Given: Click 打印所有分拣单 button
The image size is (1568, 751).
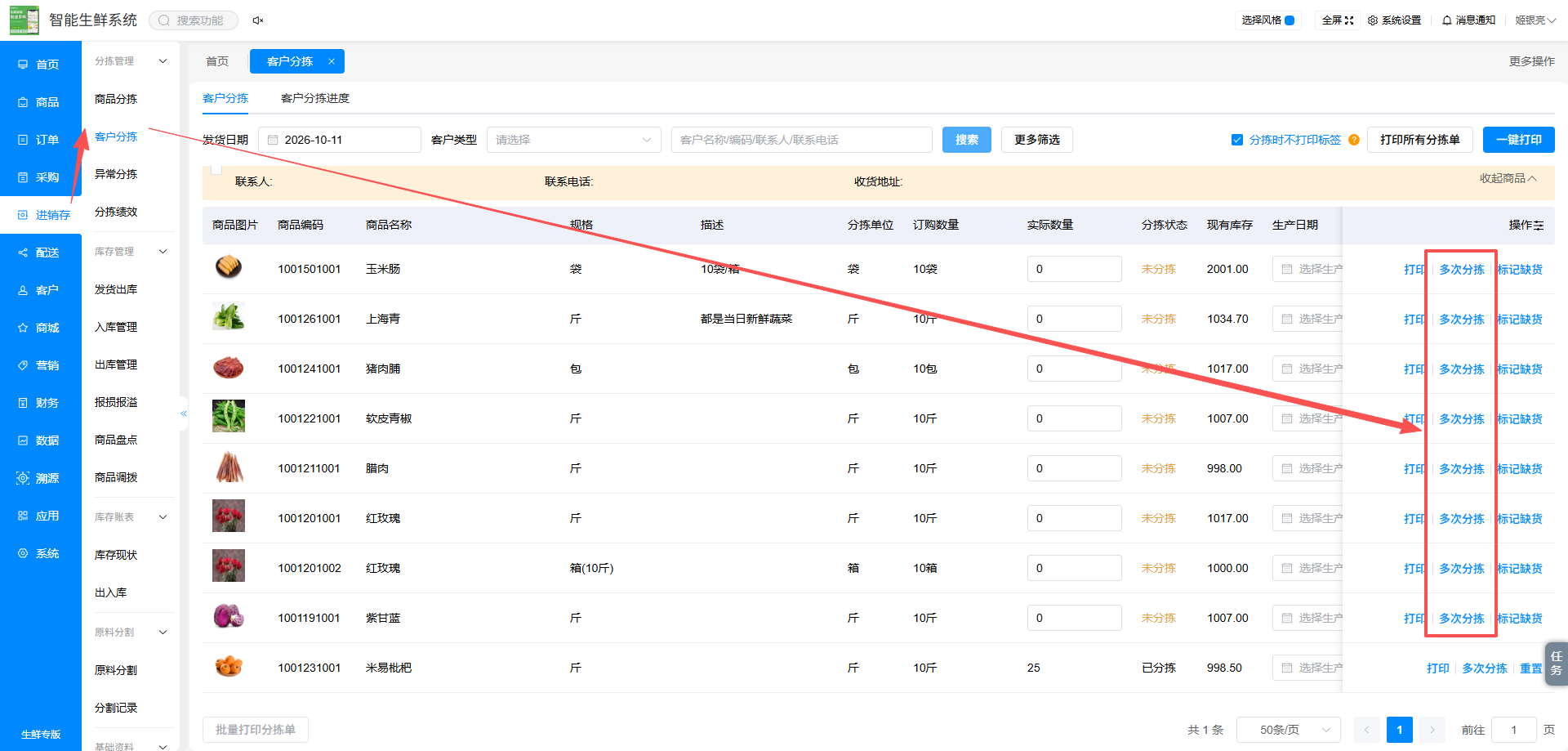Looking at the screenshot, I should [x=1420, y=140].
